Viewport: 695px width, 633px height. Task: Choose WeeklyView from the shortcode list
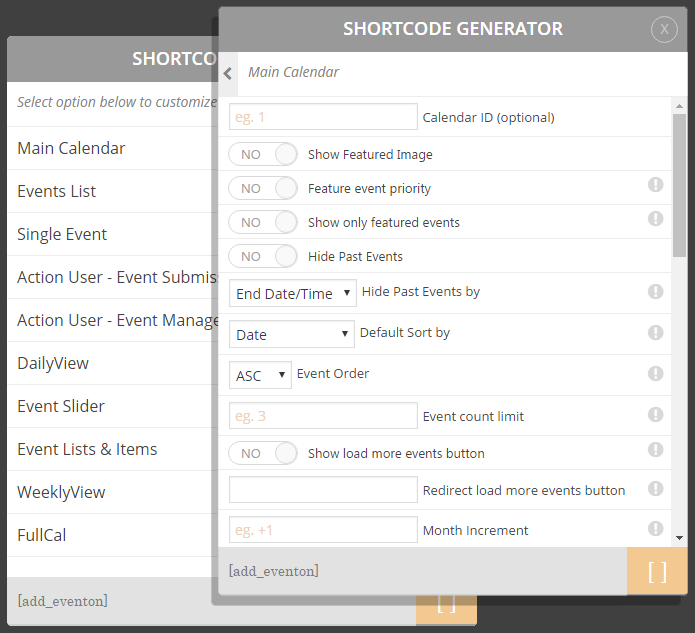(109, 492)
